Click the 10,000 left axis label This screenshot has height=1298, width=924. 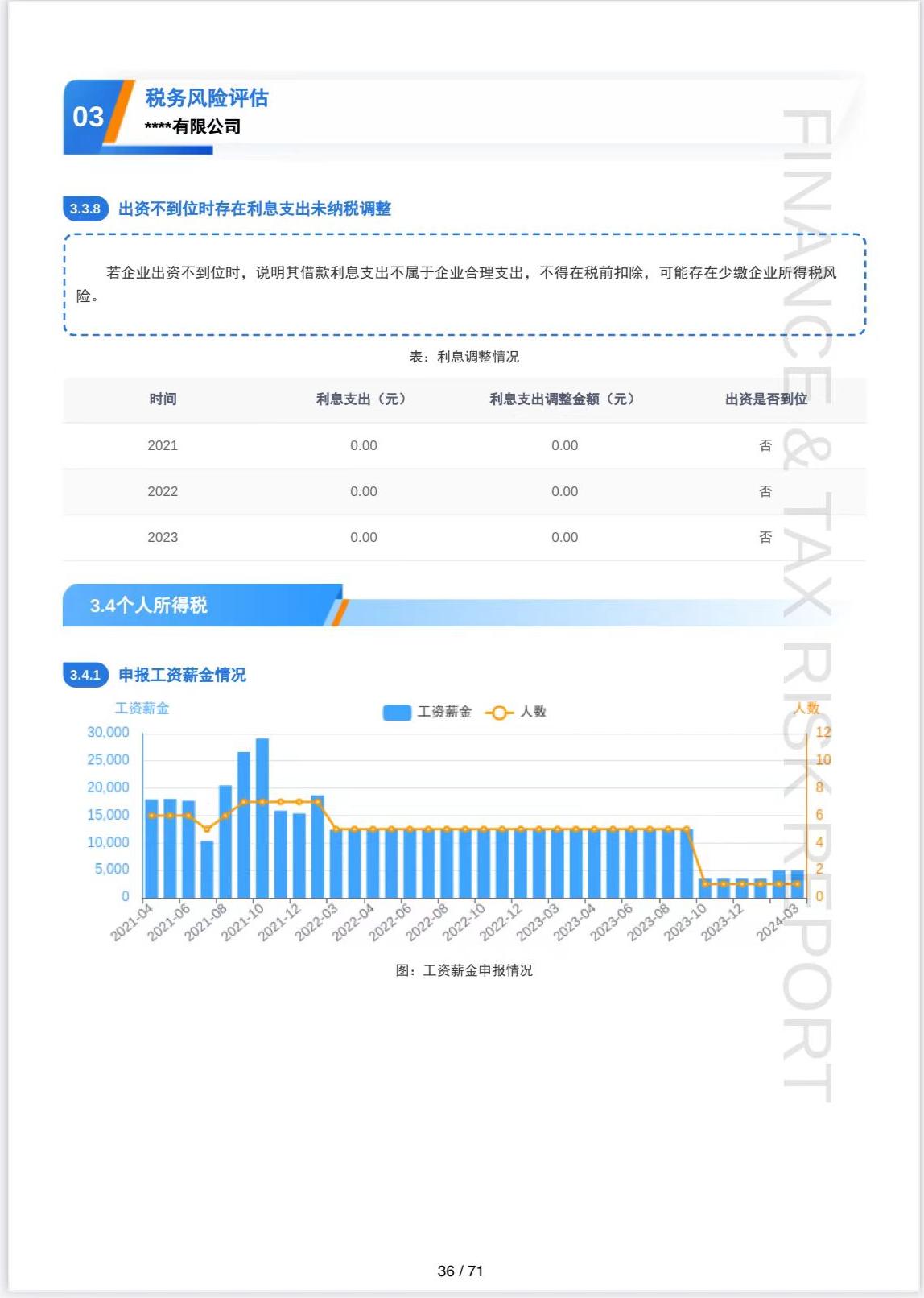(x=108, y=842)
